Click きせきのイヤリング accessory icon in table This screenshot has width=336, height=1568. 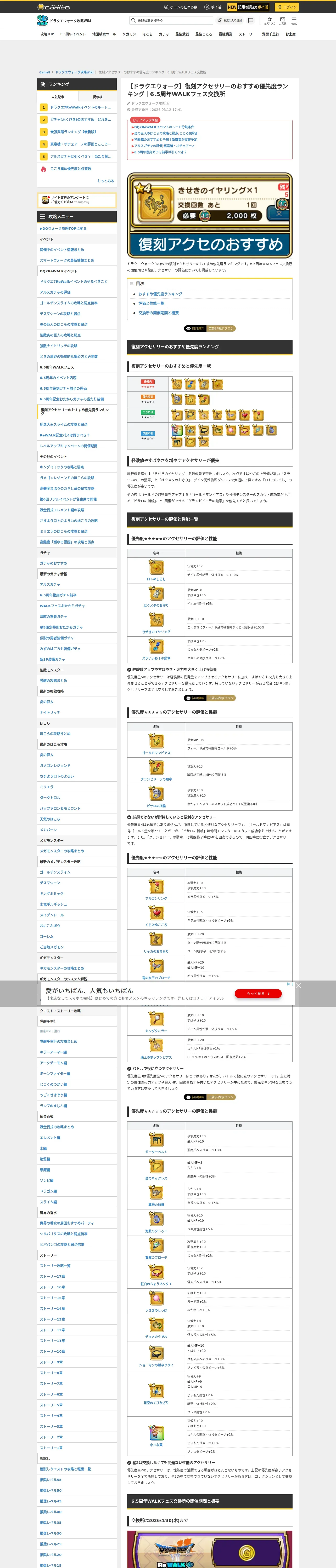[156, 620]
